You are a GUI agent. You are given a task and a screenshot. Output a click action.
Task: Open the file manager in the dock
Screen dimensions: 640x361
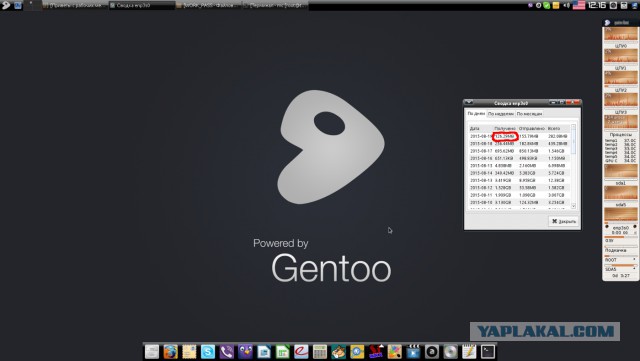click(152, 352)
